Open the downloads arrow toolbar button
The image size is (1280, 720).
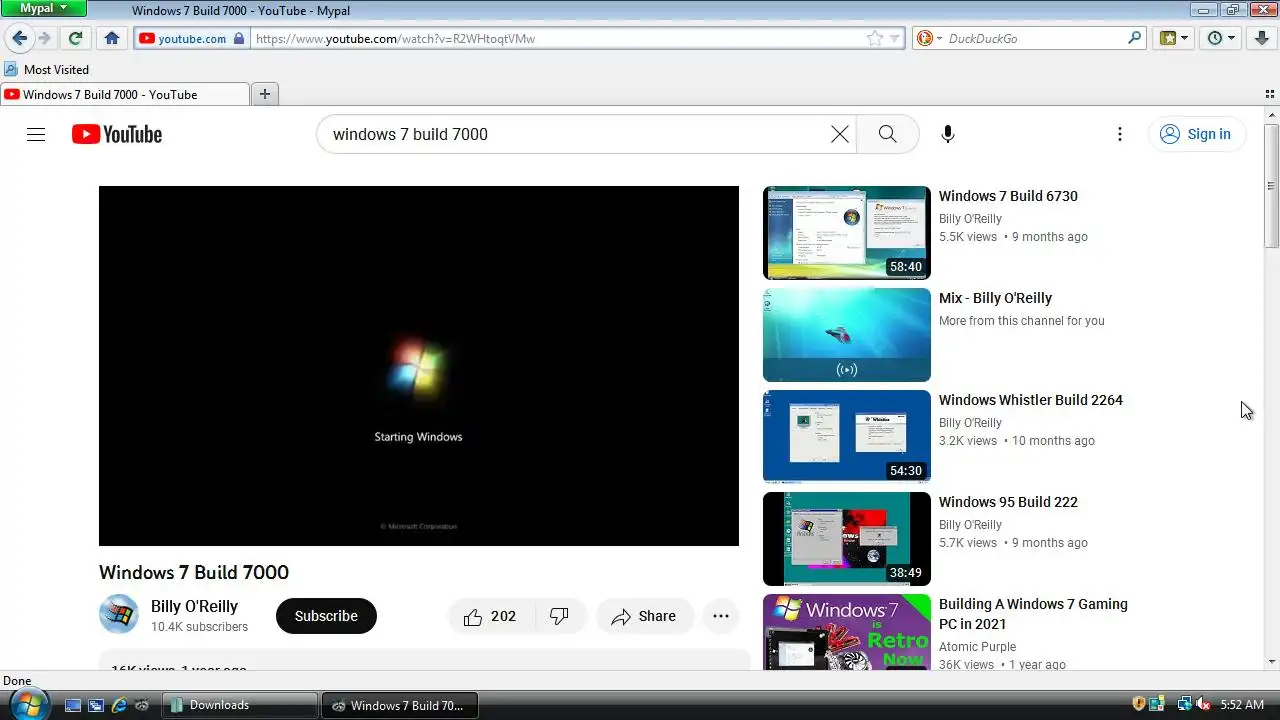[1262, 38]
